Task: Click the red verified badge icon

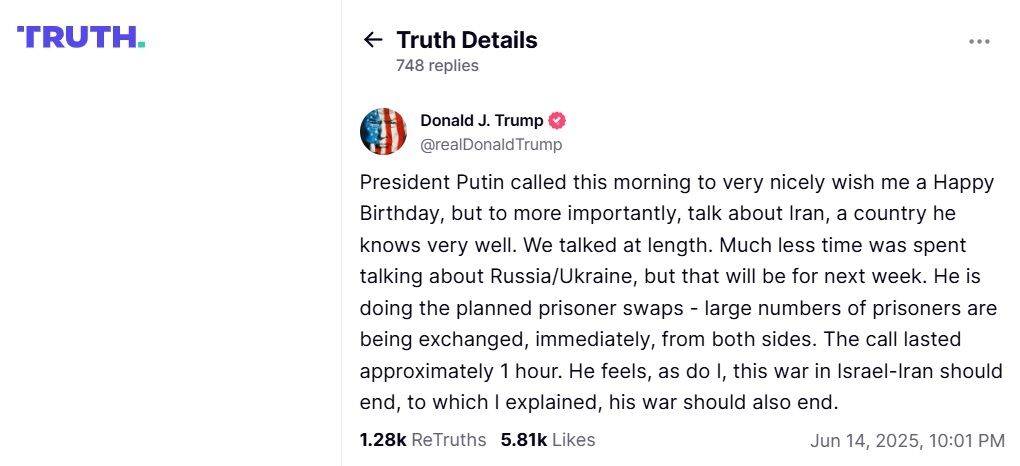Action: [x=557, y=121]
